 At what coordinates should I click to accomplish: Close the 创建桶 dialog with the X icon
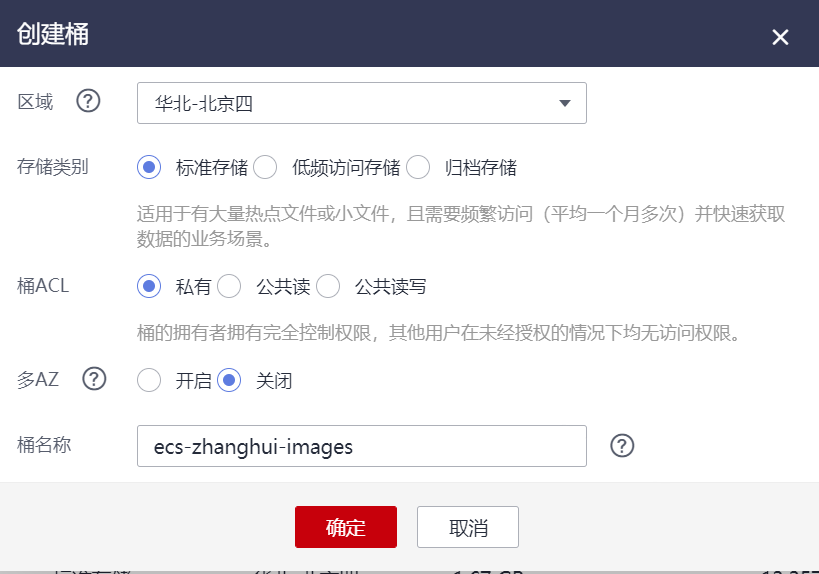[x=780, y=37]
